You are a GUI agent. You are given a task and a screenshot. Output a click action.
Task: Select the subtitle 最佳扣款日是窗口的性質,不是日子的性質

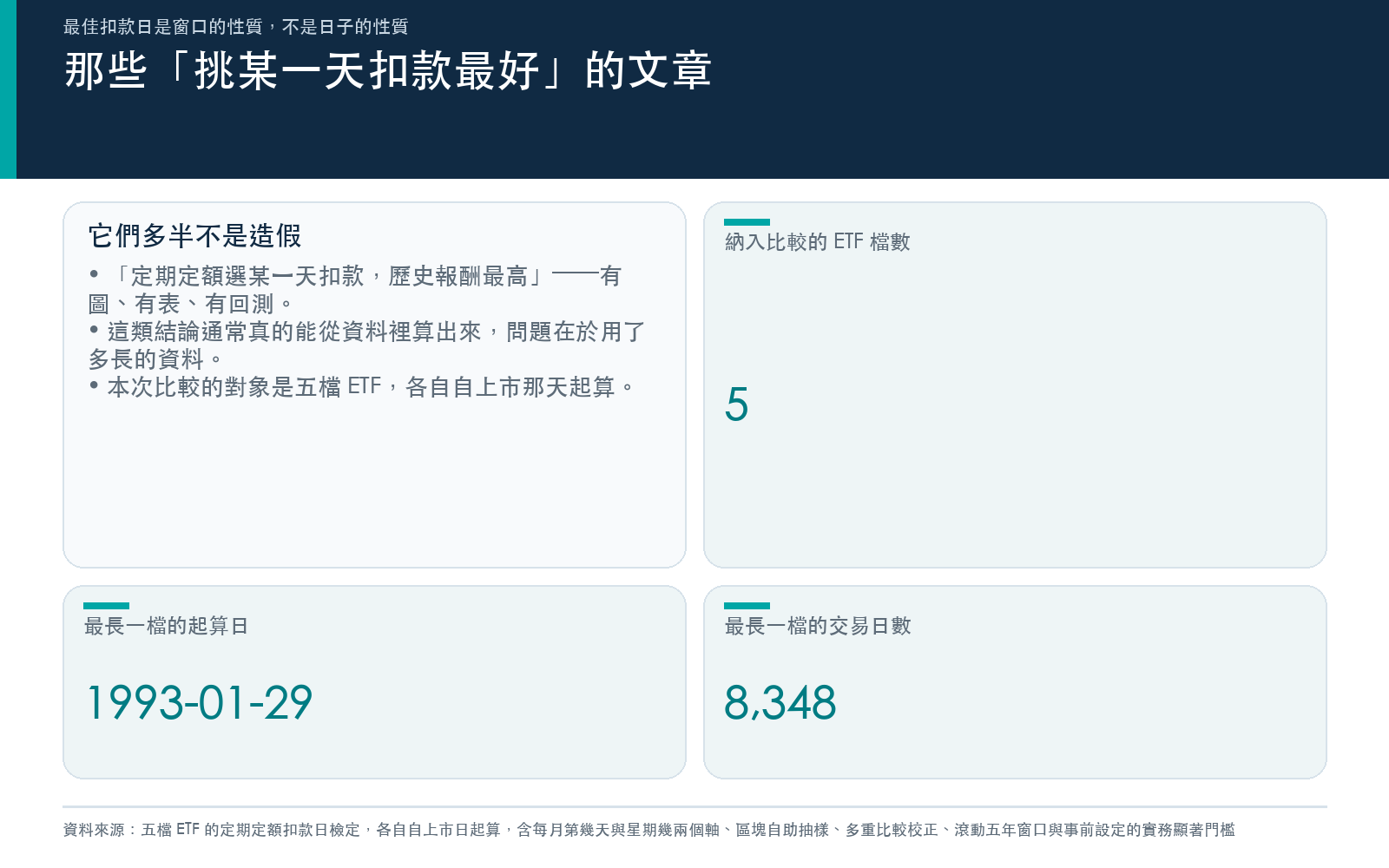[x=236, y=27]
